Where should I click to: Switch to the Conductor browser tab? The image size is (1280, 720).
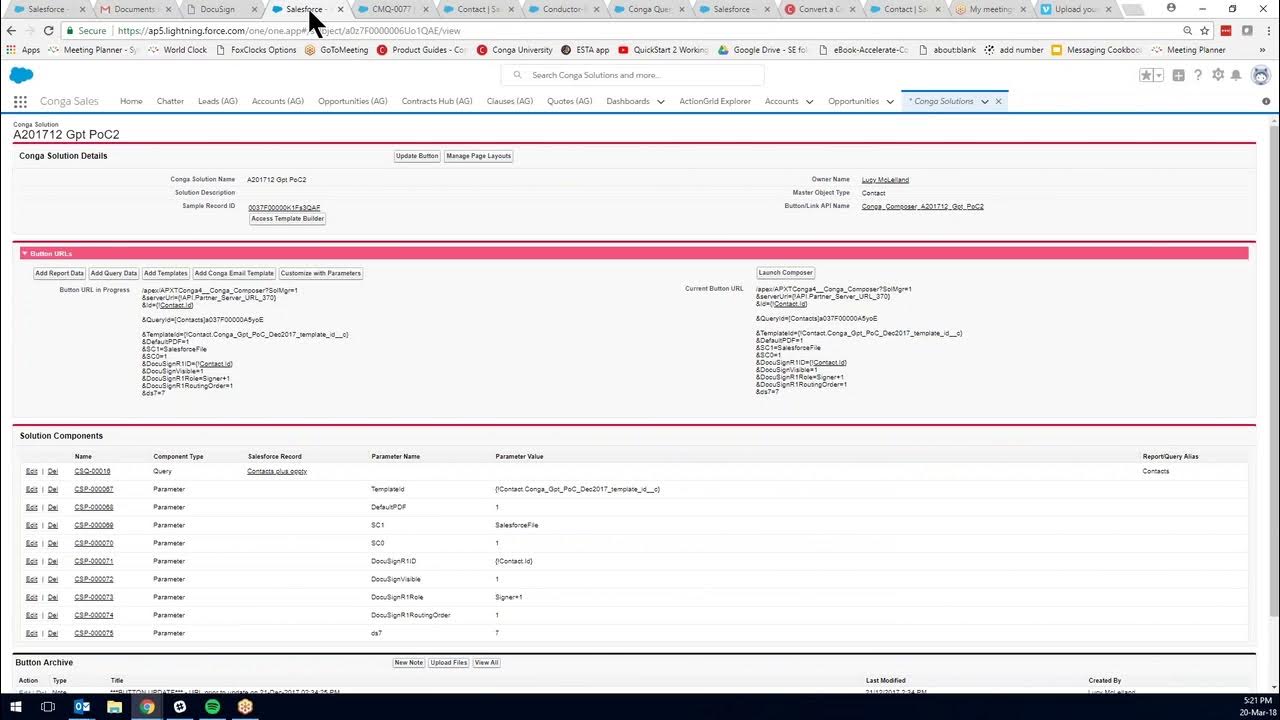tap(563, 9)
